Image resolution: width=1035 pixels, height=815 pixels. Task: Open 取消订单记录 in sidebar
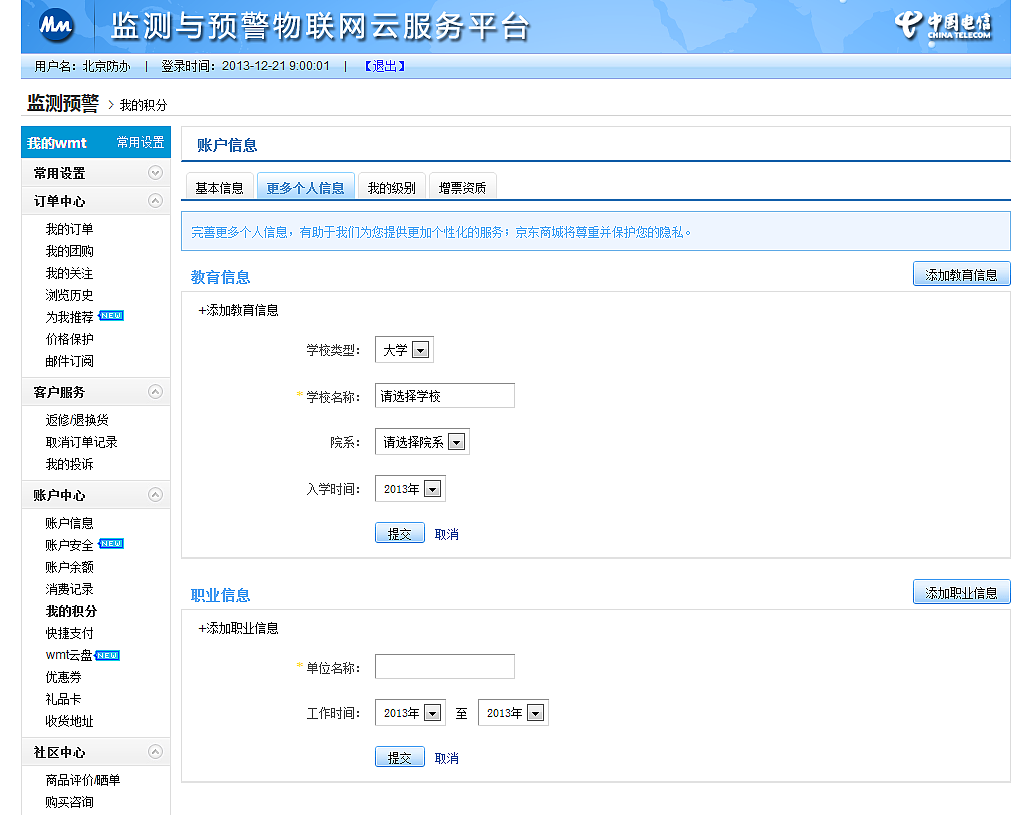(x=81, y=442)
